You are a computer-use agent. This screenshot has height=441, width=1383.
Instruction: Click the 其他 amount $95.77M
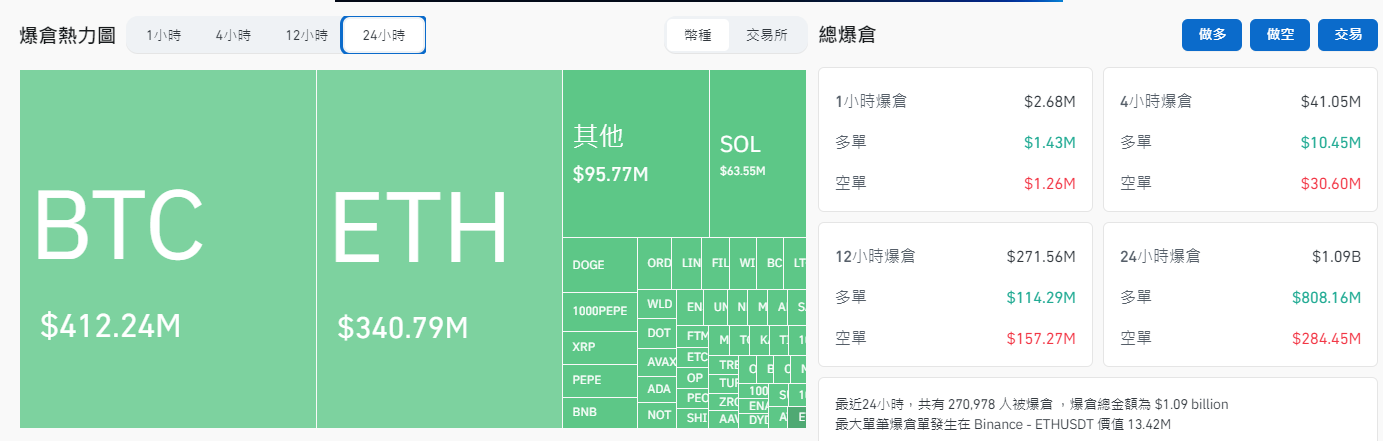610,174
